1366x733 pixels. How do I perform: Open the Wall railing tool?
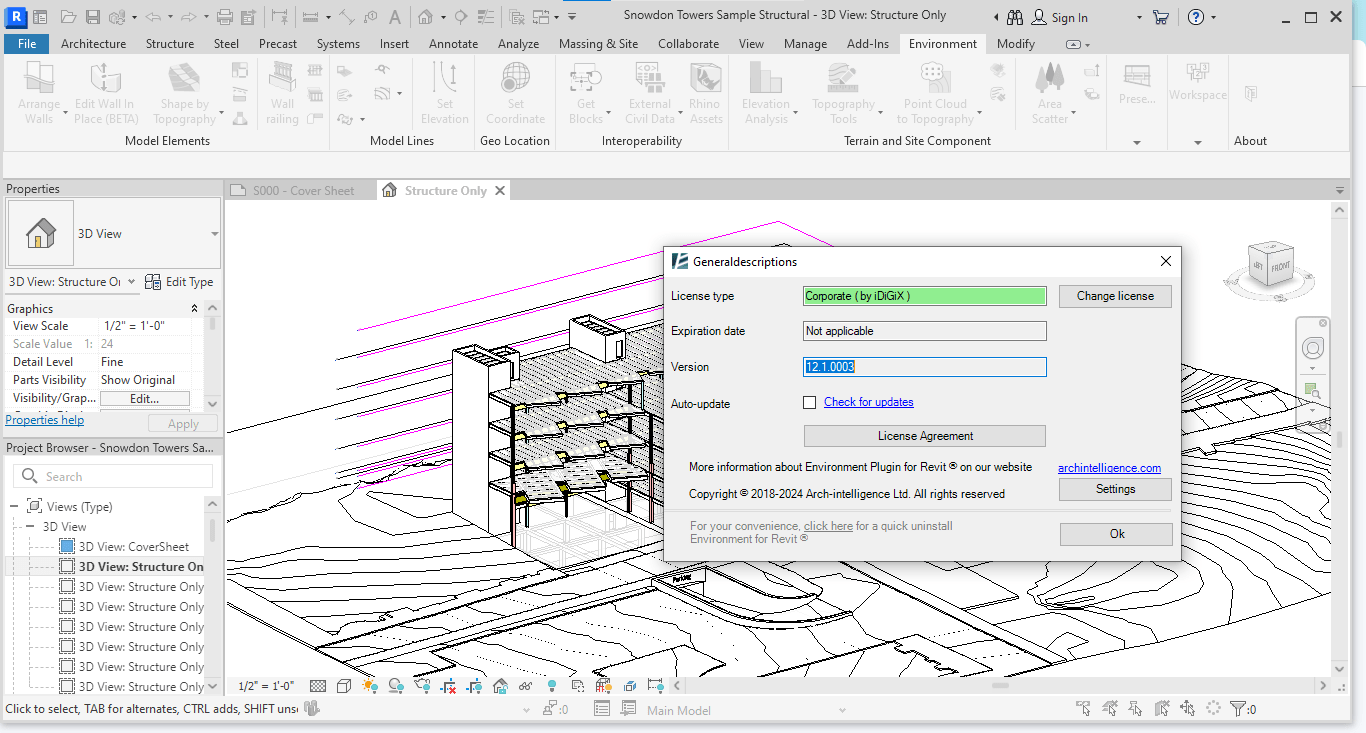click(x=282, y=92)
